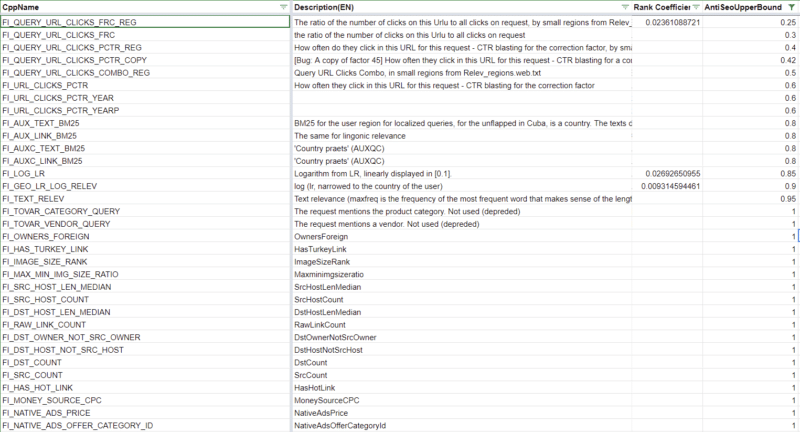Viewport: 800px width, 432px height.
Task: Select cell FI_RAW_LINK_COUNT
Action: 145,324
